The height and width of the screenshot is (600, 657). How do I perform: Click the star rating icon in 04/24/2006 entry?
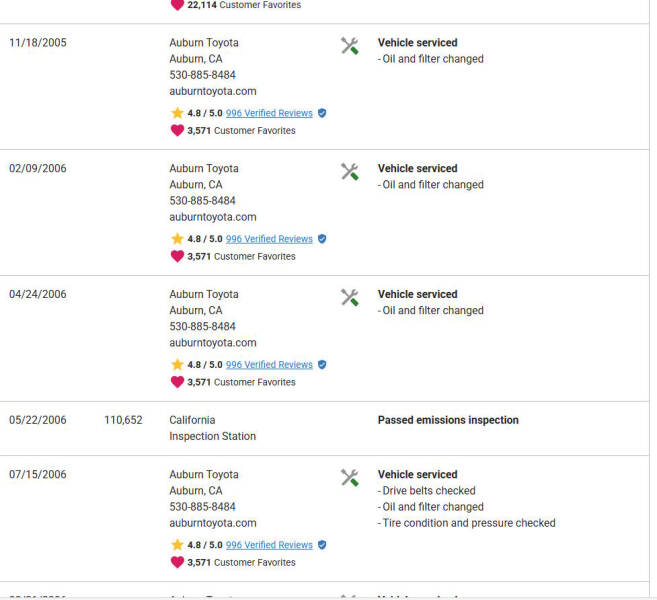pyautogui.click(x=177, y=365)
